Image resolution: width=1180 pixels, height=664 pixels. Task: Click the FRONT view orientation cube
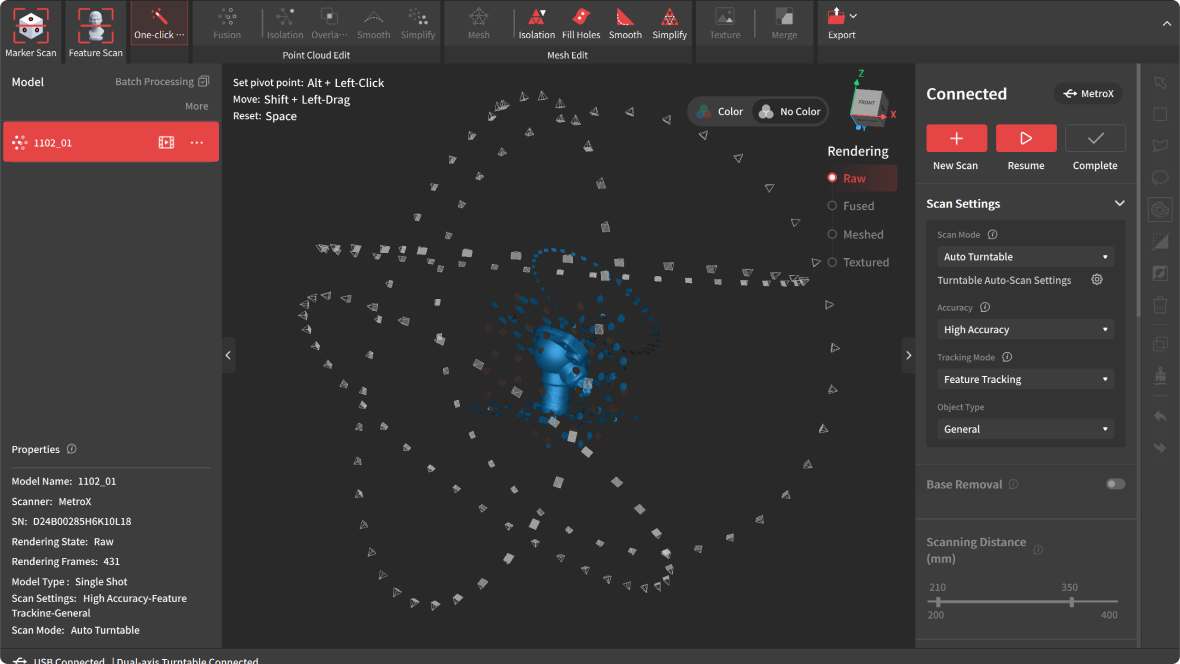[866, 103]
